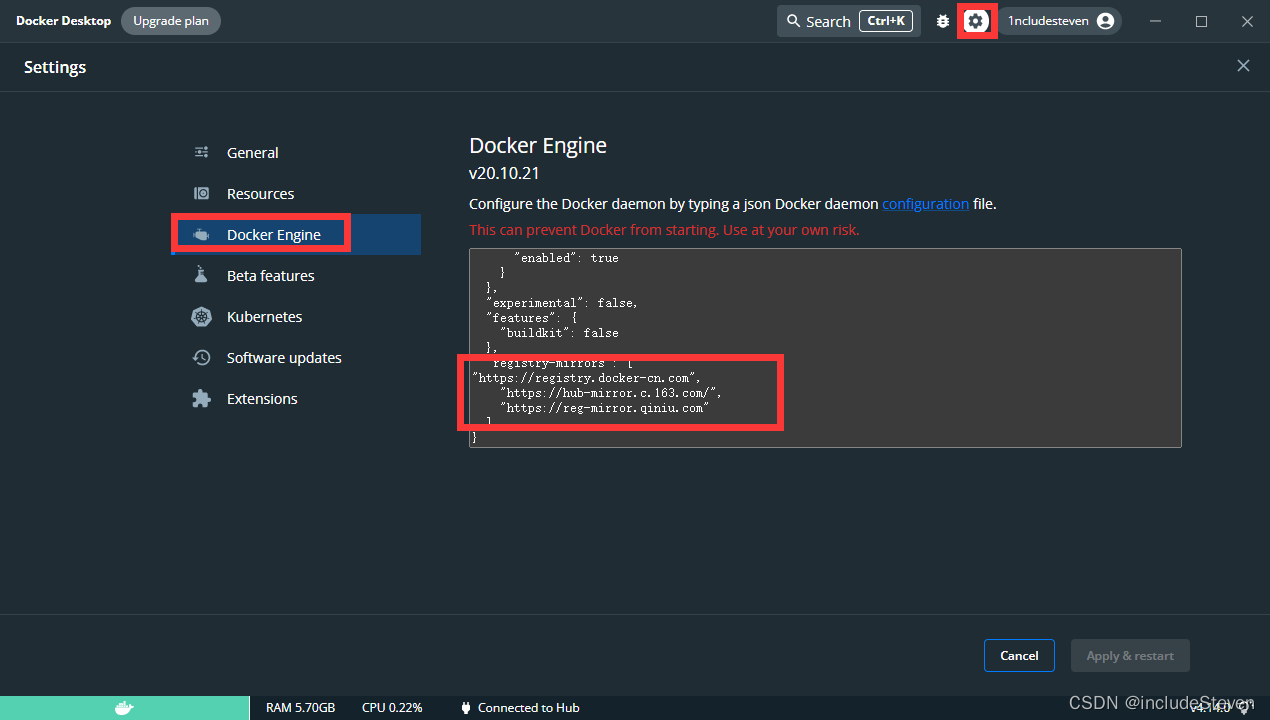Screen dimensions: 1270x720
Task: Minimize the Docker Desktop window
Action: point(1156,21)
